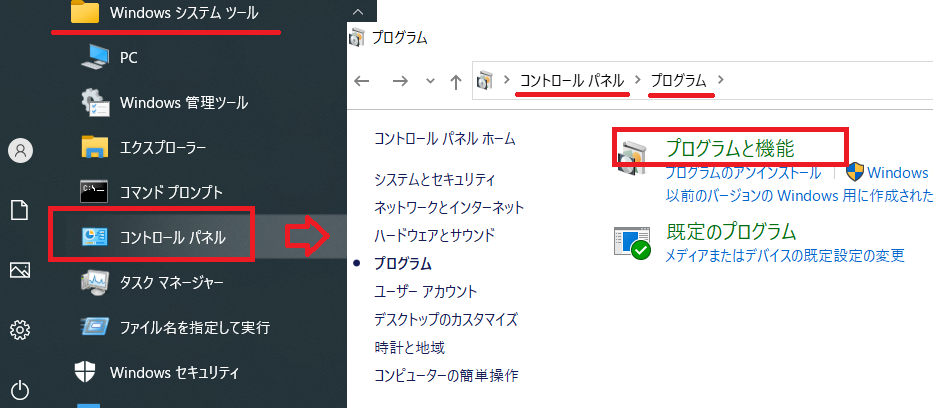The width and height of the screenshot is (933, 408).
Task: Click プログラムのアンインストール link
Action: coord(743,173)
